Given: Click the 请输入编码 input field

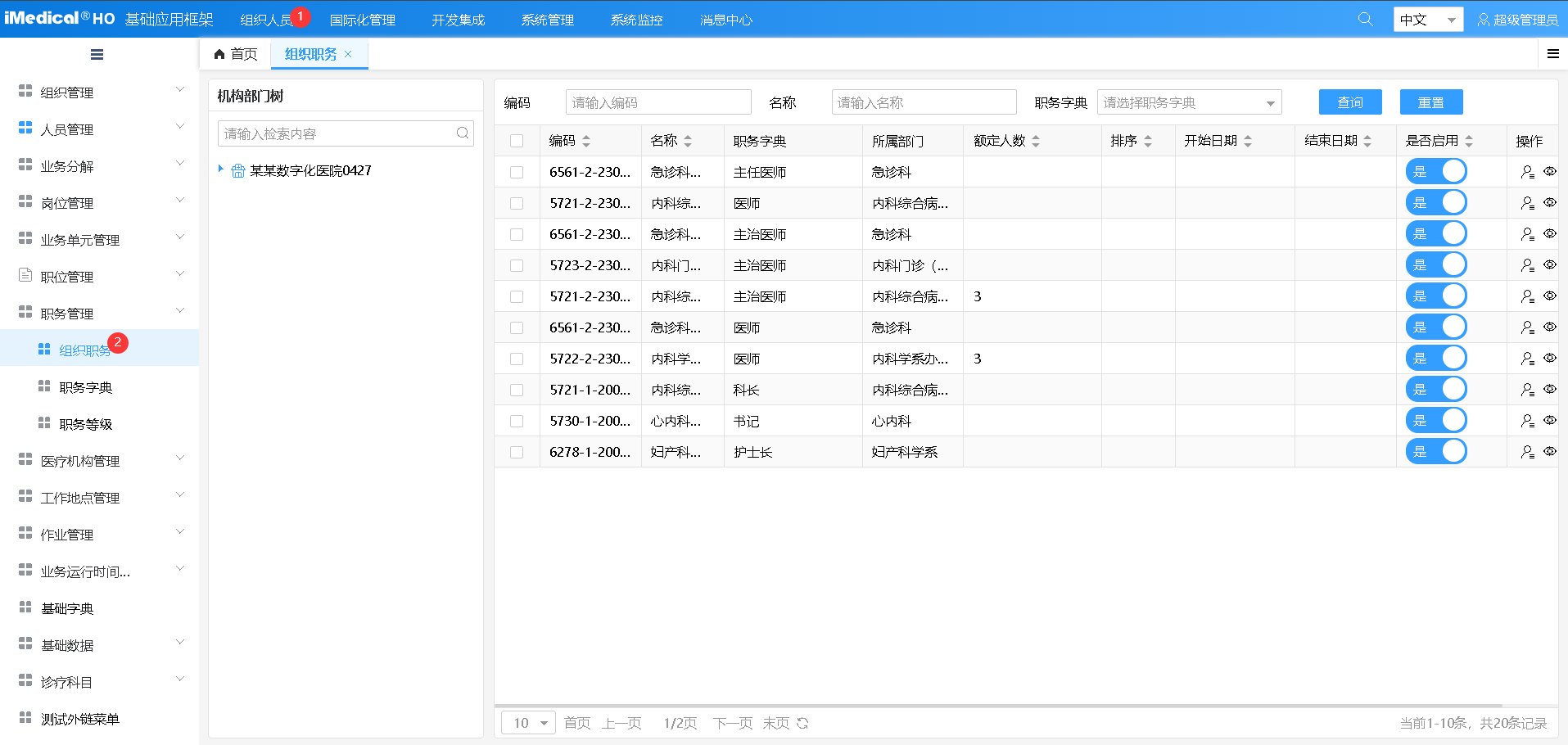Looking at the screenshot, I should tap(657, 102).
